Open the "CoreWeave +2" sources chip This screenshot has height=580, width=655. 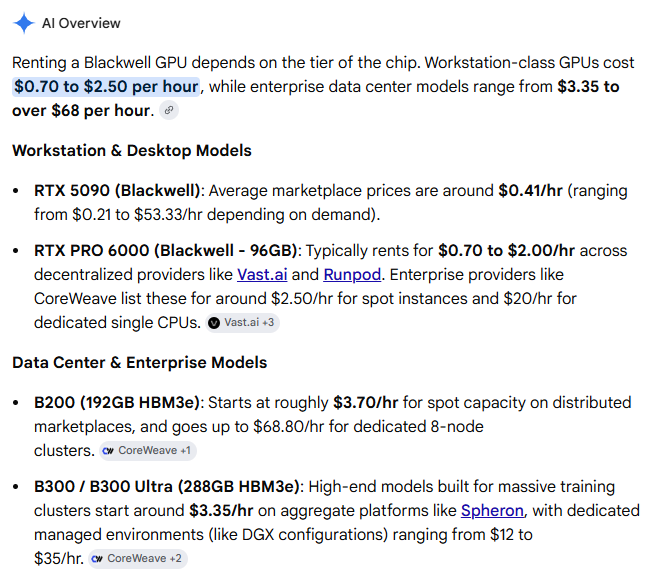(137, 559)
